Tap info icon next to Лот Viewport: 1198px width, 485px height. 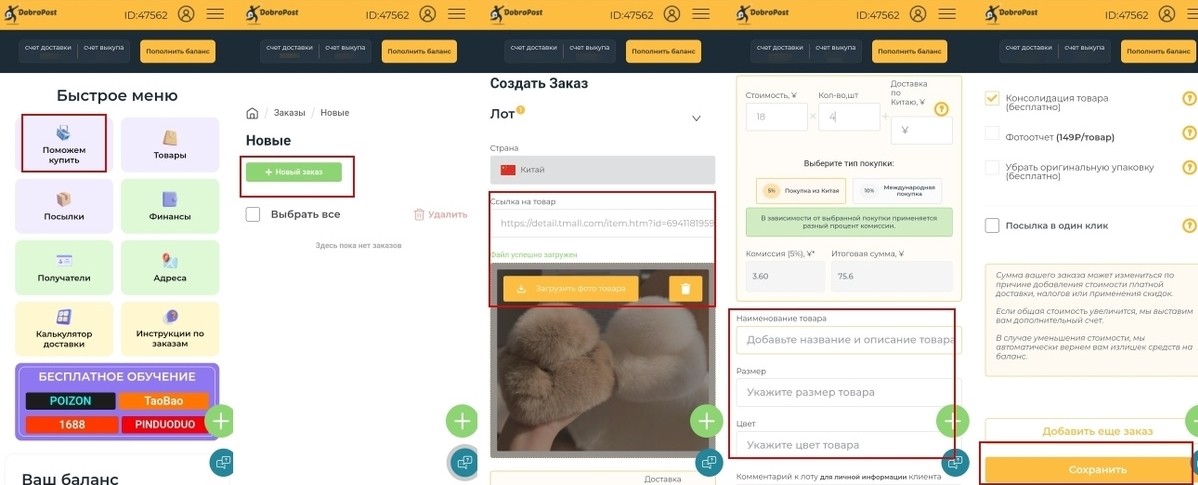click(x=520, y=110)
